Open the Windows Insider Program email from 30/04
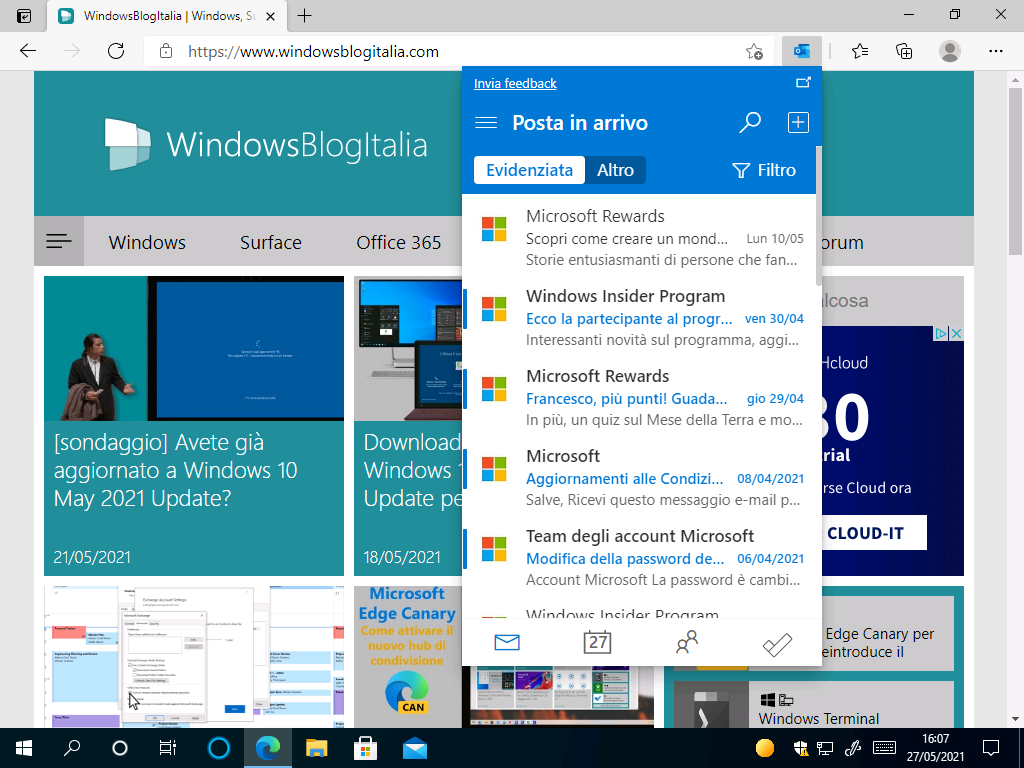 pyautogui.click(x=639, y=317)
